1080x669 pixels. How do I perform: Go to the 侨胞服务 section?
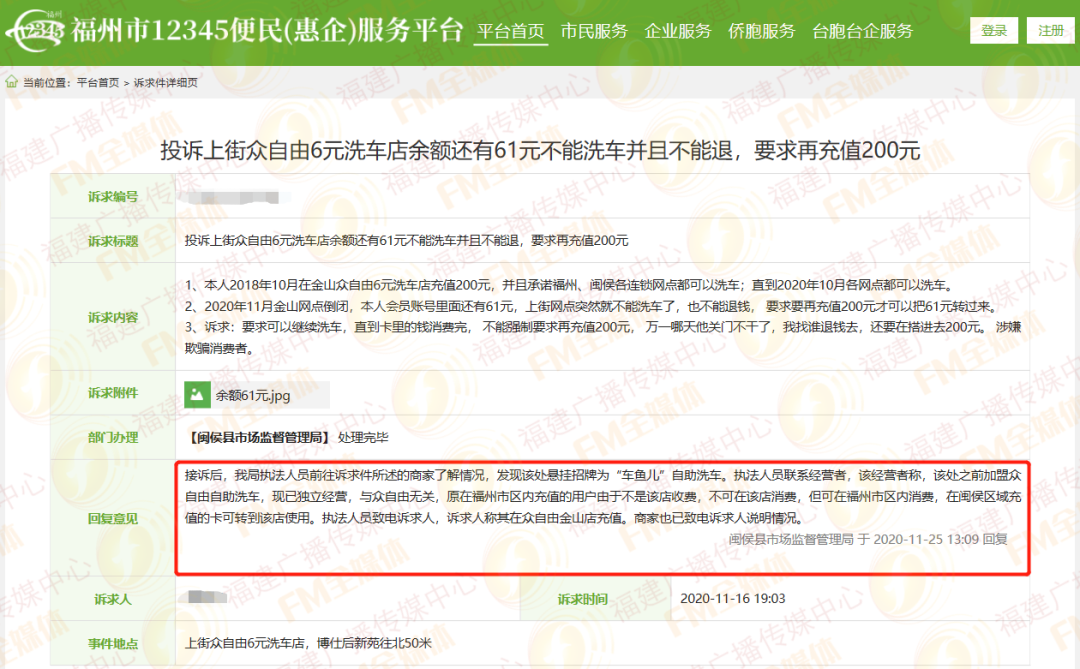click(762, 31)
